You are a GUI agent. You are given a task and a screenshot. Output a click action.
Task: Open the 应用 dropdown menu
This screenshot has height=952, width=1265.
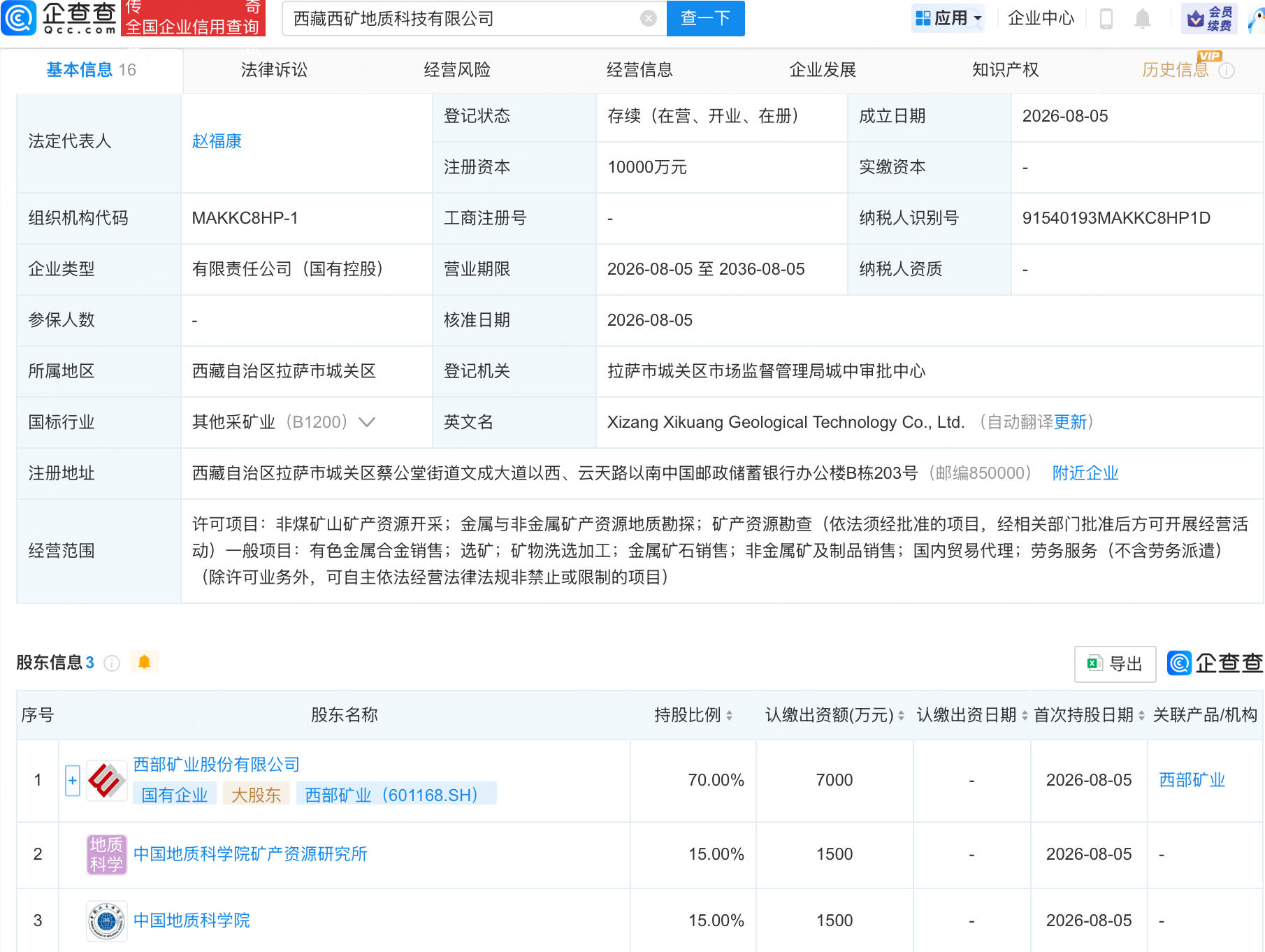pyautogui.click(x=948, y=18)
